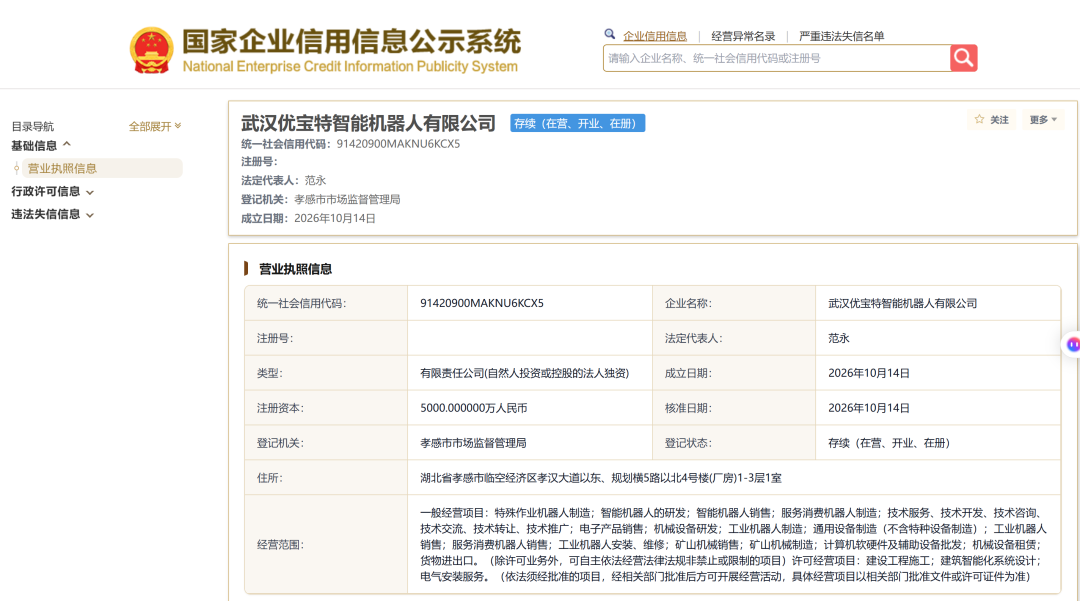Click the 目录导航 label
This screenshot has width=1080, height=601.
pyautogui.click(x=32, y=126)
